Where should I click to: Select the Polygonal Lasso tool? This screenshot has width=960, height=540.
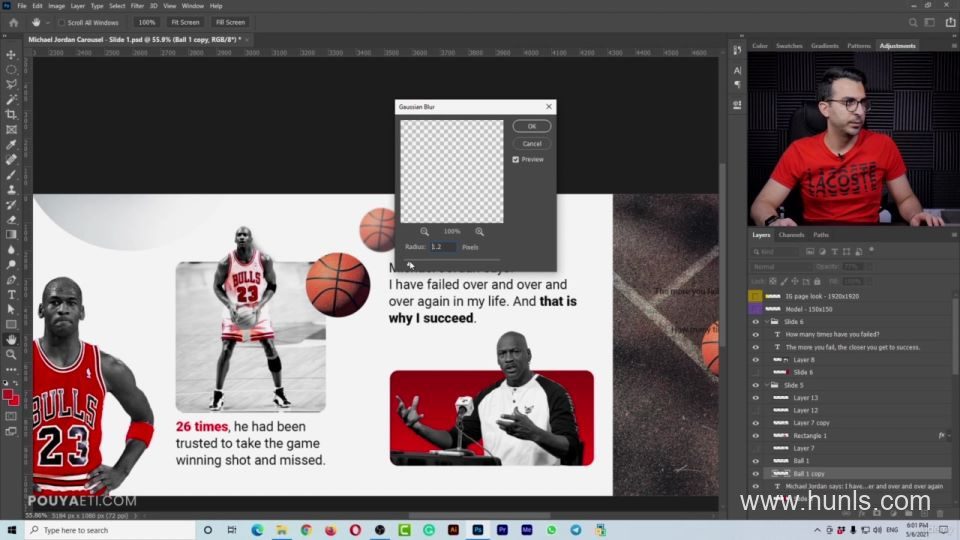point(11,84)
